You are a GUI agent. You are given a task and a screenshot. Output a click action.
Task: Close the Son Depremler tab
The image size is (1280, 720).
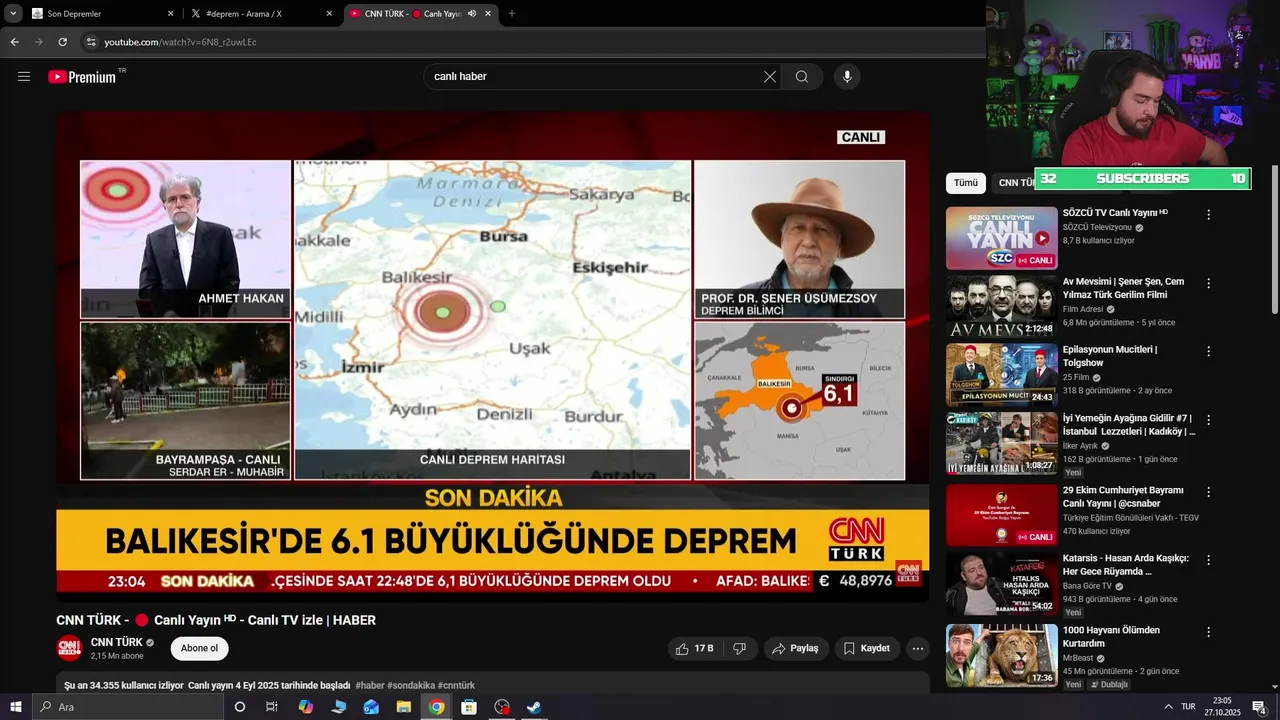click(170, 14)
